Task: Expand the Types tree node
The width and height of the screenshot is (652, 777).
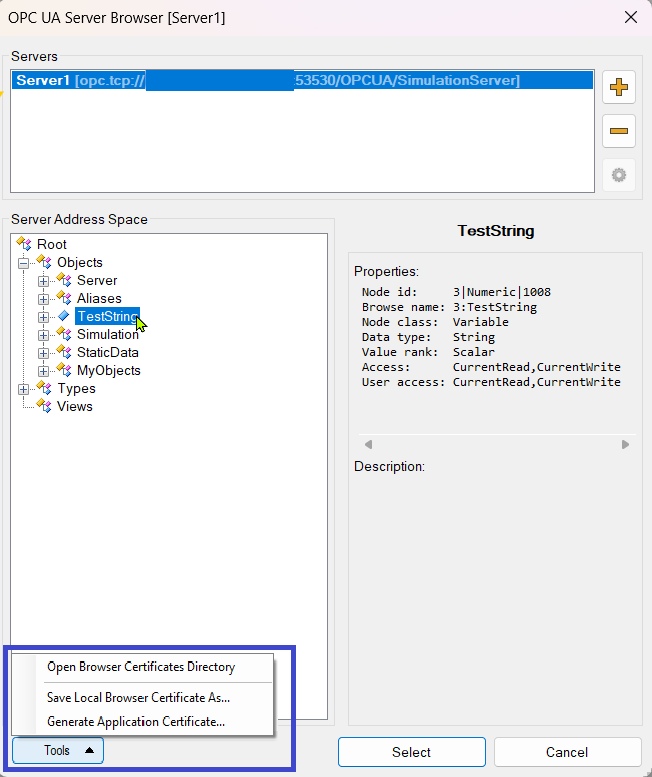Action: [x=23, y=389]
